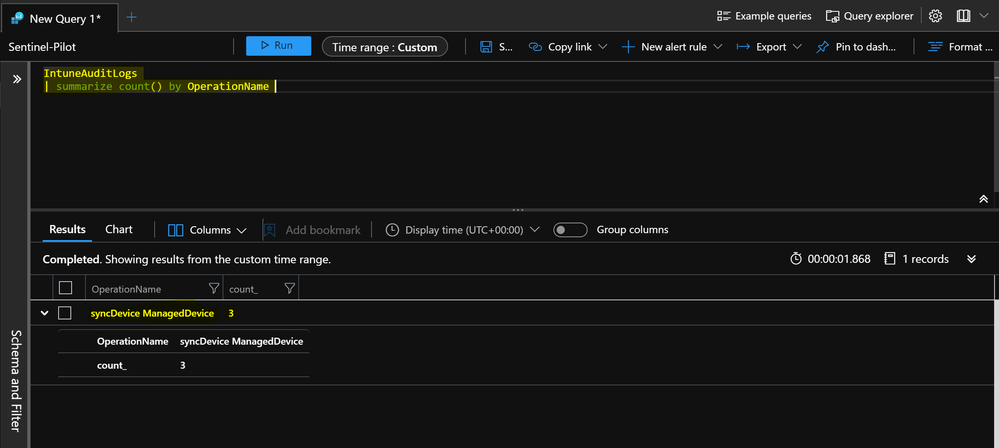The image size is (999, 448).
Task: Click the Save disk icon
Action: coord(486,47)
